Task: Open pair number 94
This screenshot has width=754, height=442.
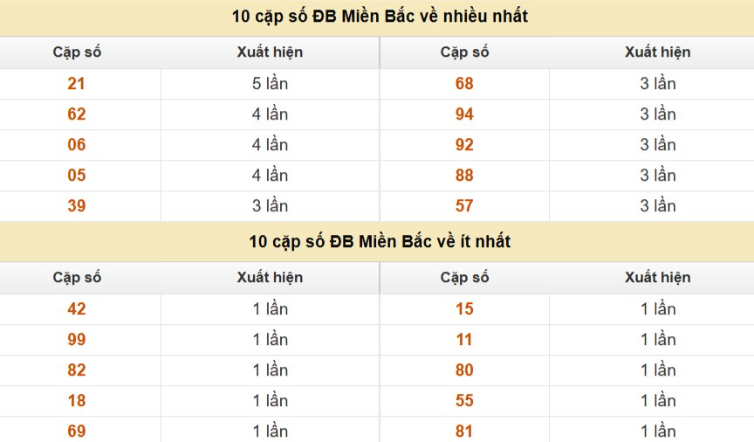Action: click(x=464, y=114)
